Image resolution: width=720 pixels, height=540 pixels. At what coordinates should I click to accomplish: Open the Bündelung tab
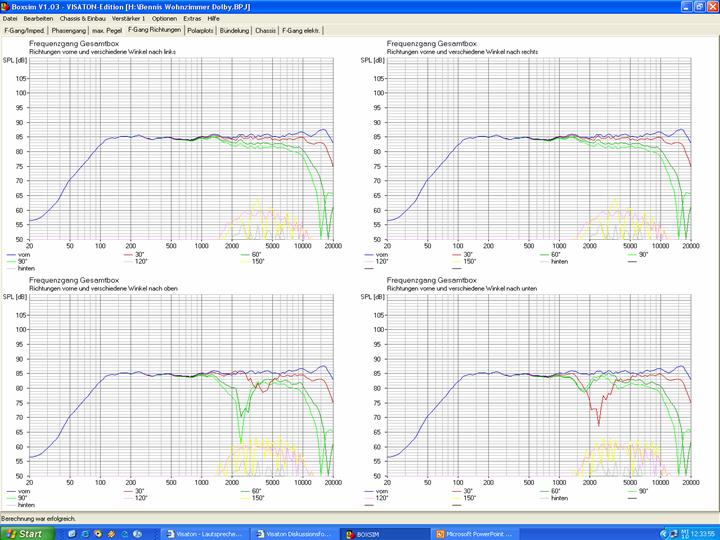click(235, 31)
